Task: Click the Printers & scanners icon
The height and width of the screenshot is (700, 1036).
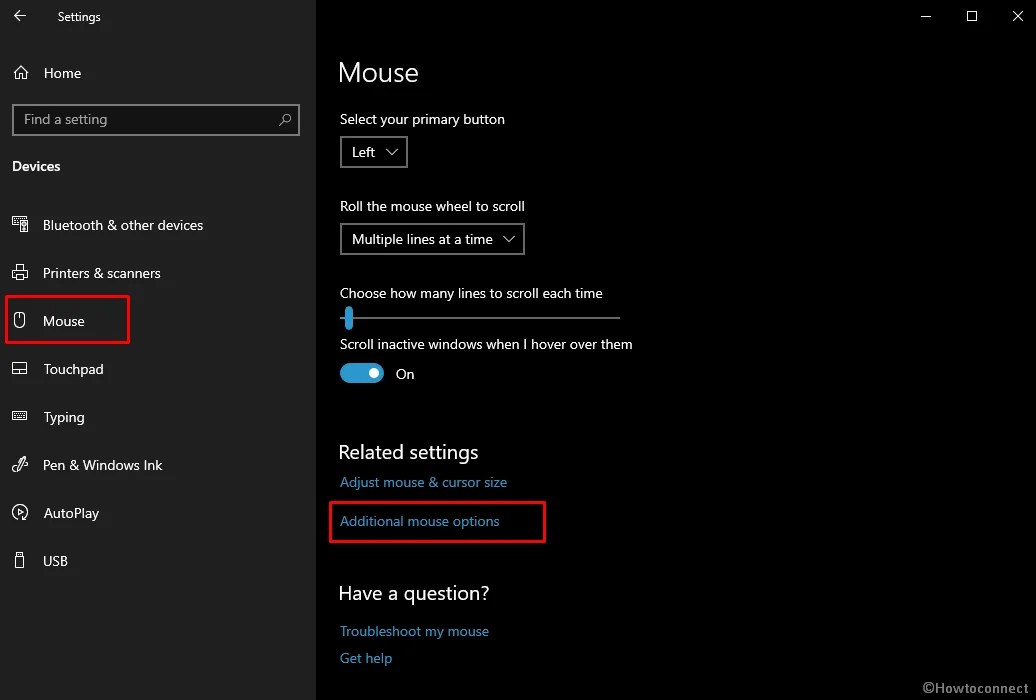Action: (x=20, y=273)
